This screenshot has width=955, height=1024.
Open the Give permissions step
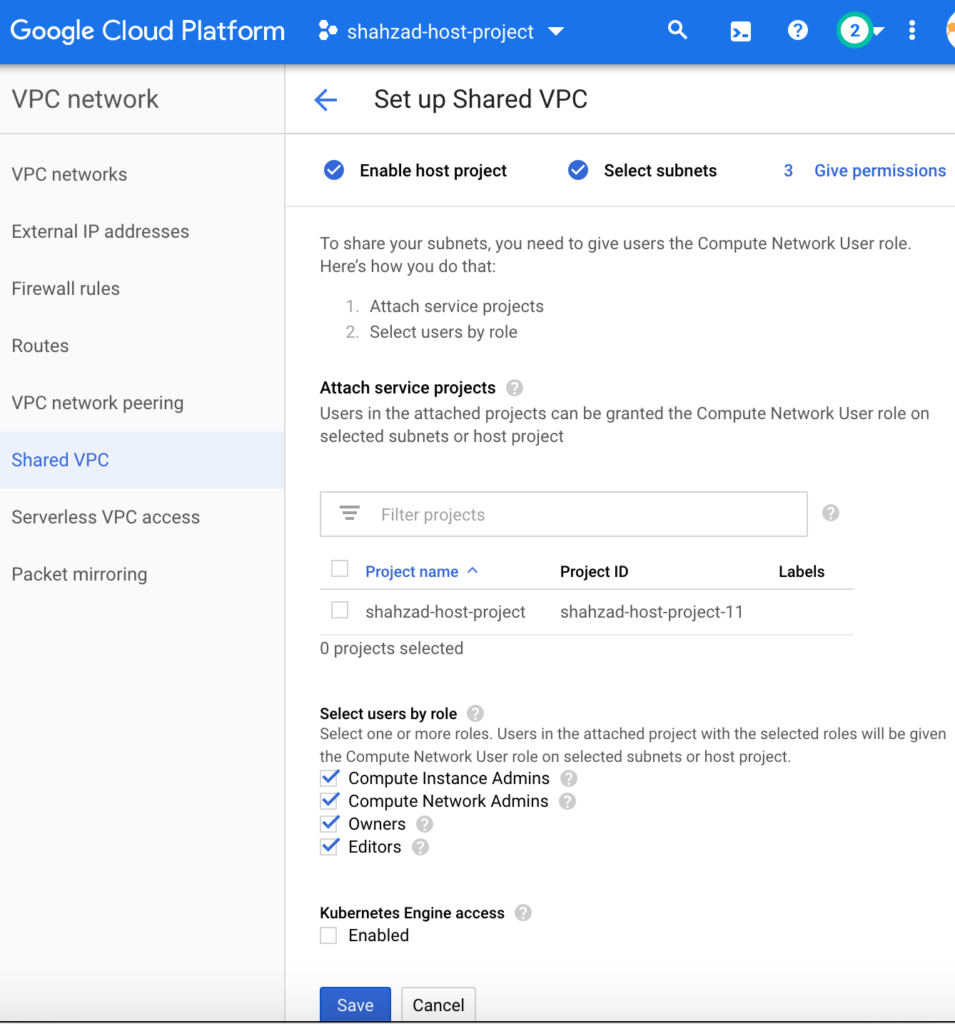[x=879, y=170]
